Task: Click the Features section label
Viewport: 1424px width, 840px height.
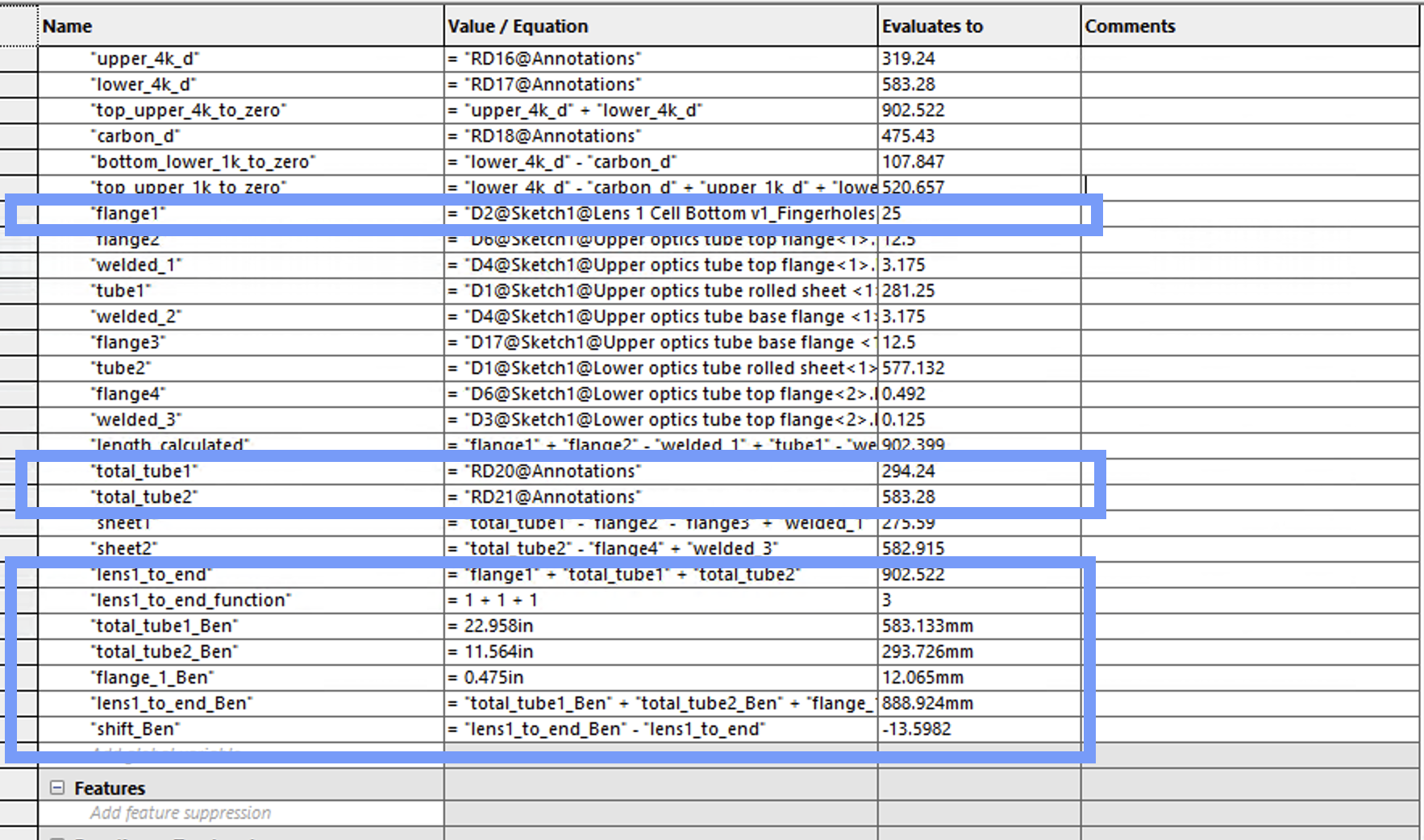Action: pyautogui.click(x=110, y=788)
